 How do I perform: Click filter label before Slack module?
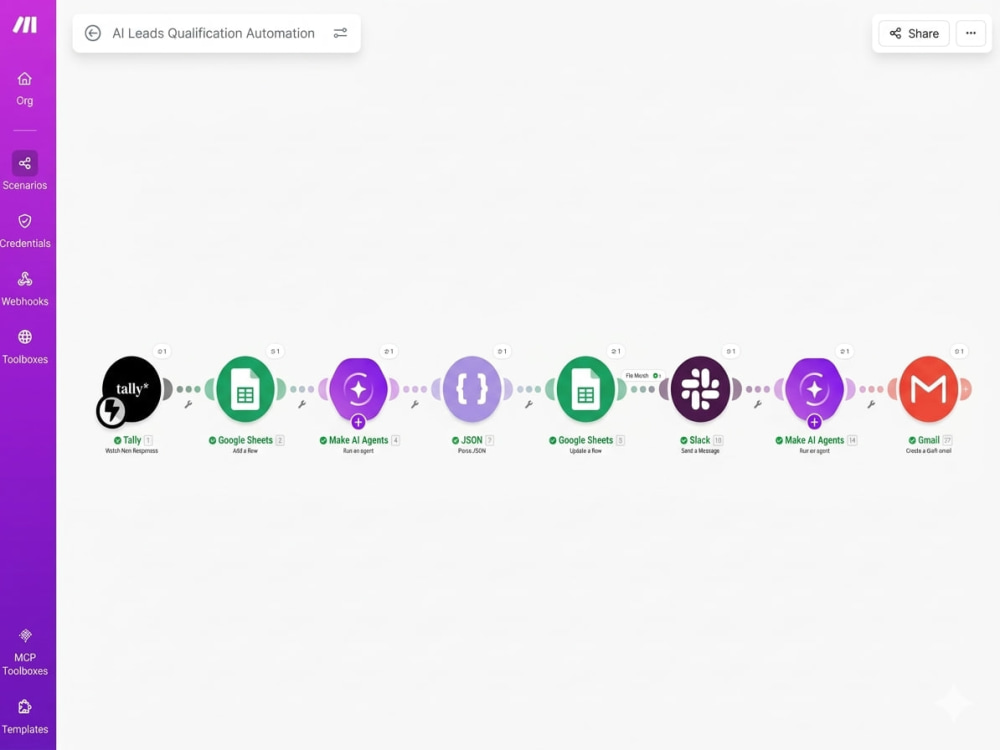point(643,376)
